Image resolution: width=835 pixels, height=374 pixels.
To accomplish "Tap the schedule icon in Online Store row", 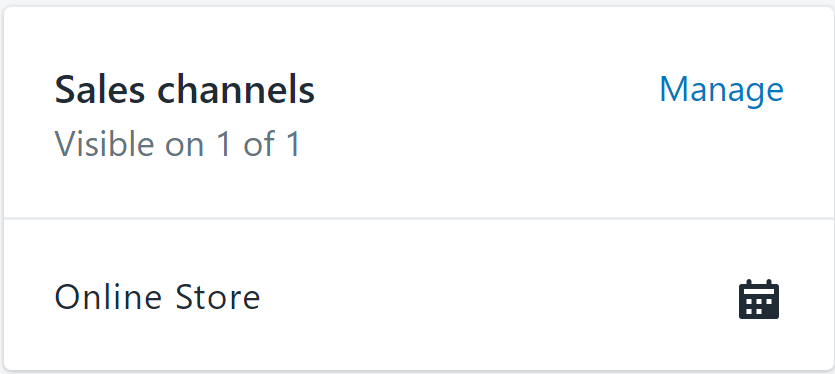I will (759, 299).
